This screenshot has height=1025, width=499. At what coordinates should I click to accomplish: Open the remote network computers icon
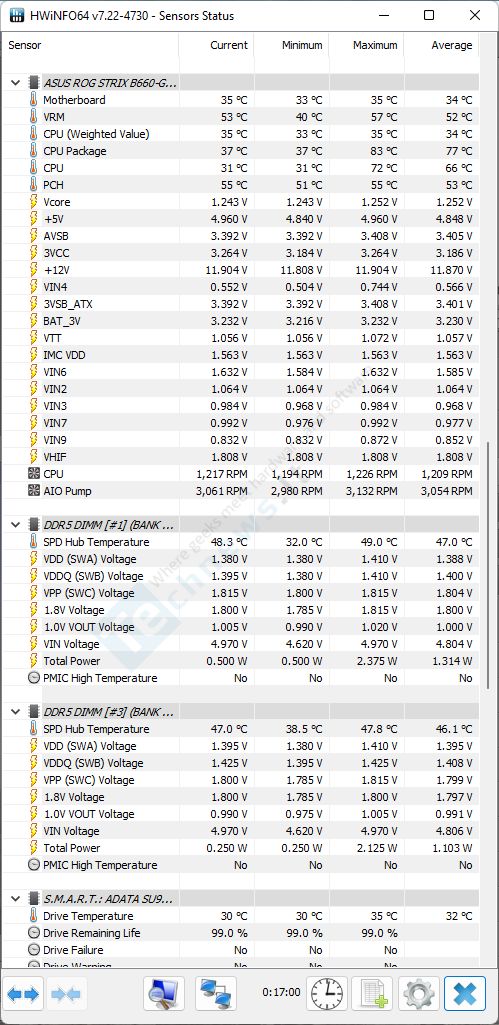point(216,994)
